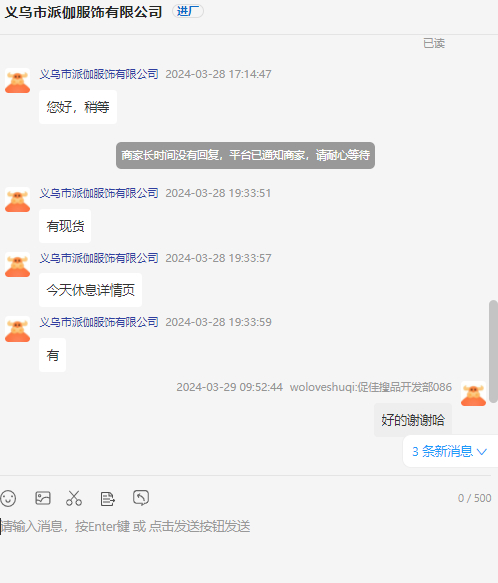Open the chat history icon
The image size is (498, 583).
point(141,498)
